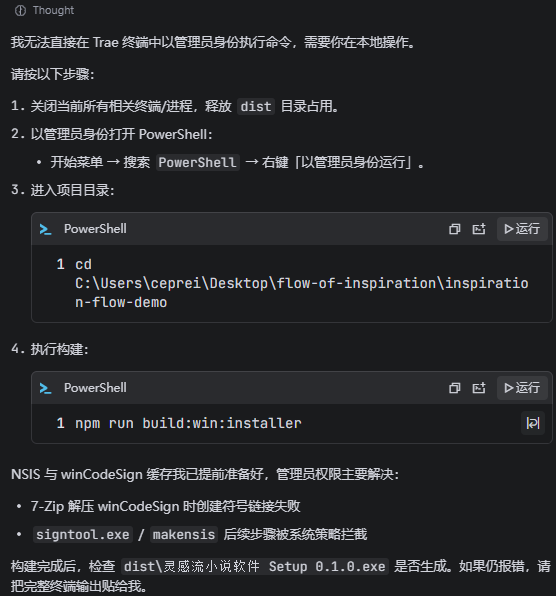This screenshot has width=556, height=596.
Task: Copy the cd command code block
Action: click(x=455, y=229)
